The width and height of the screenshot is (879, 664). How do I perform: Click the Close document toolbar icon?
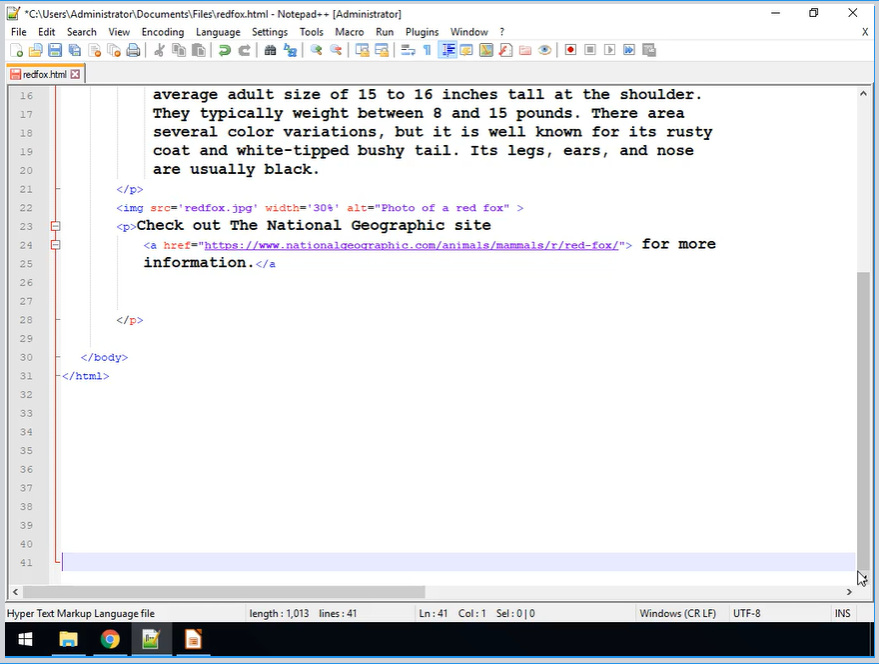[x=95, y=50]
